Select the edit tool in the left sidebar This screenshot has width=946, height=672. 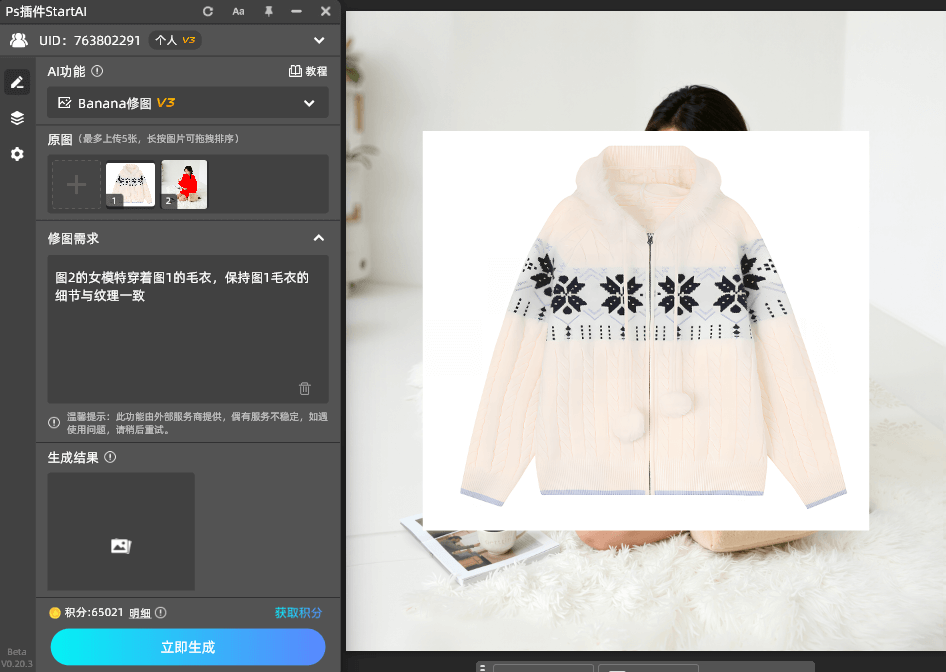(x=17, y=81)
